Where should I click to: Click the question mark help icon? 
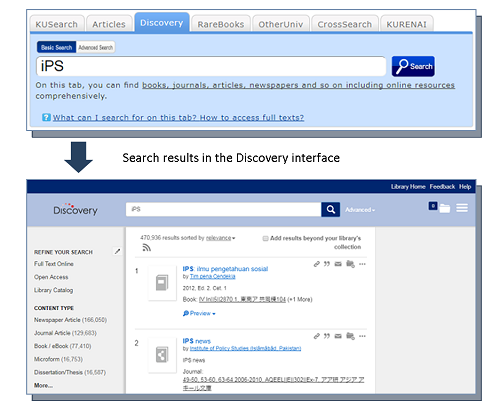click(46, 117)
